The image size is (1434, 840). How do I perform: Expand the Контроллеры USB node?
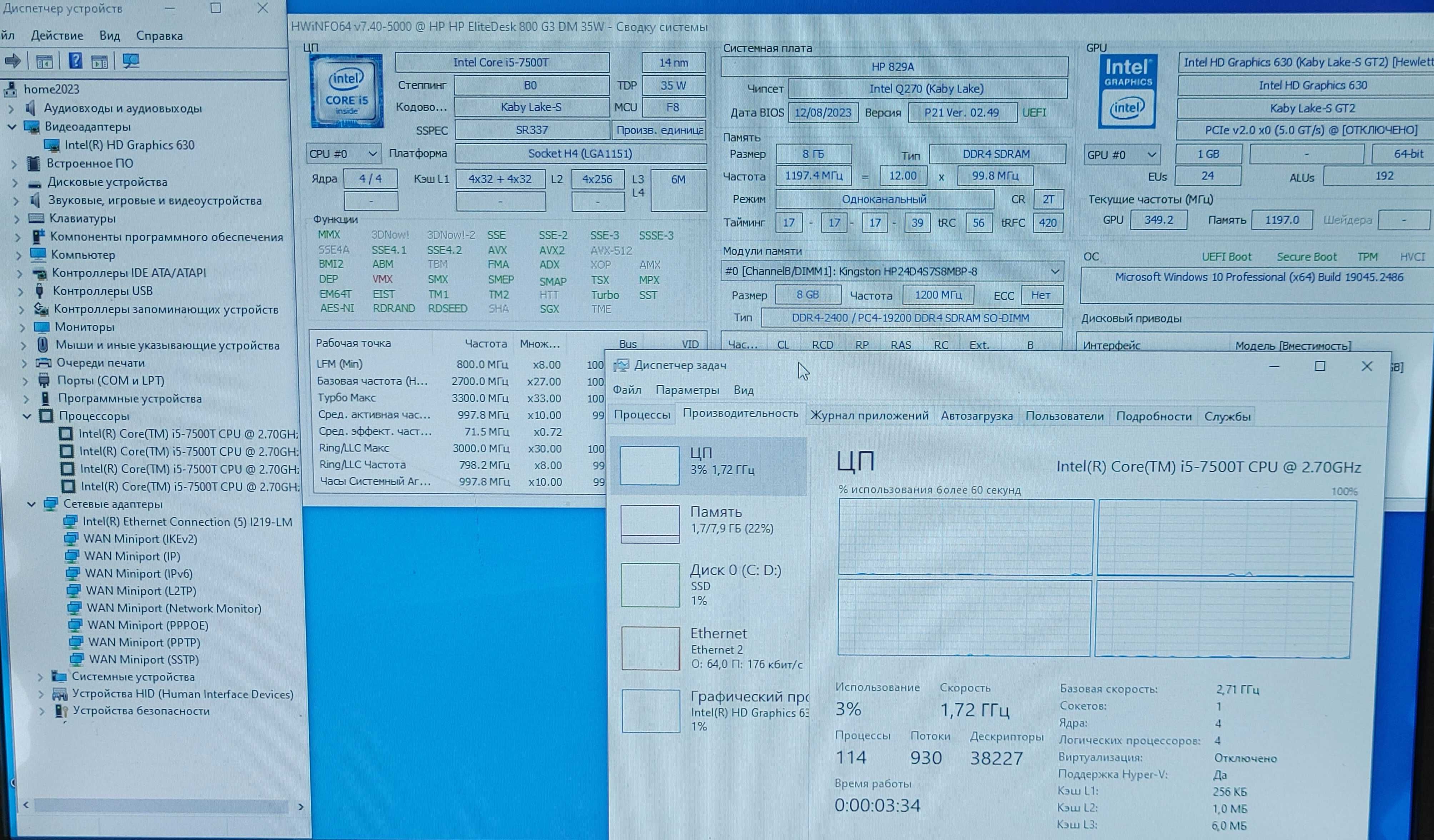(21, 291)
